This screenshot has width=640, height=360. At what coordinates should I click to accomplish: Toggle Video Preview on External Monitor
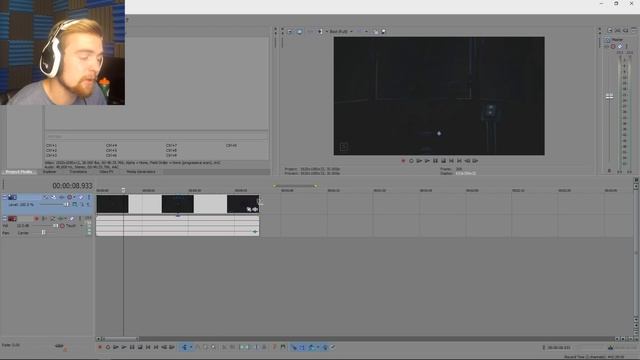click(x=299, y=31)
